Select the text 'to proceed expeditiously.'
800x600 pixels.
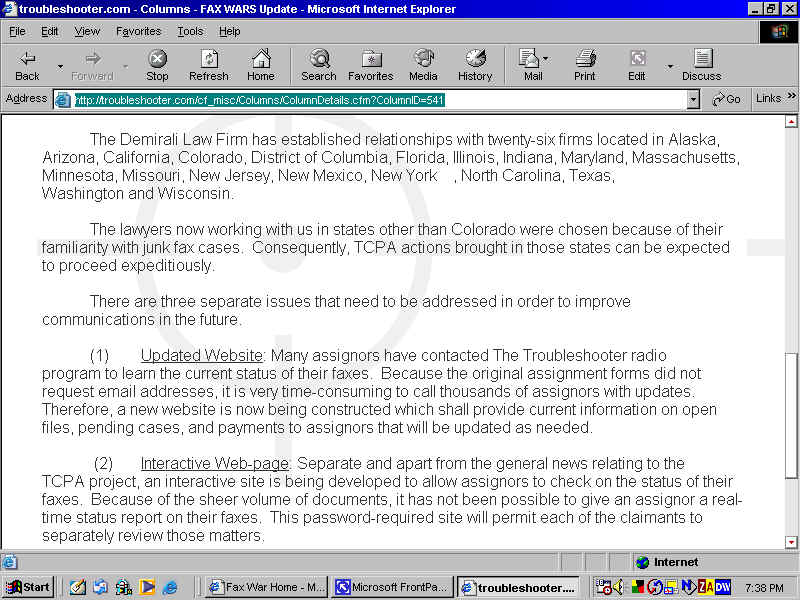click(128, 265)
